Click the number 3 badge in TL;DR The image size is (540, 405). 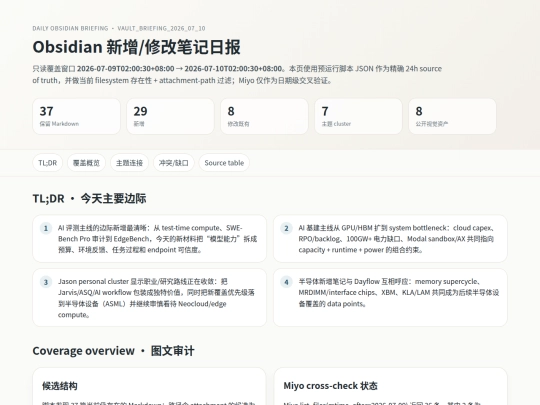[x=45, y=282]
